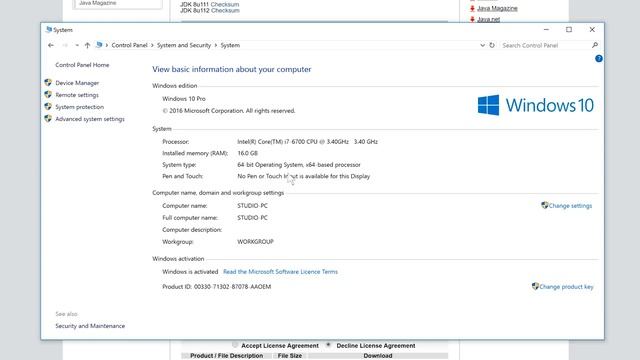Click the processor value Intel Core i7-6700
Screen dimensions: 640x360
[x=307, y=142]
